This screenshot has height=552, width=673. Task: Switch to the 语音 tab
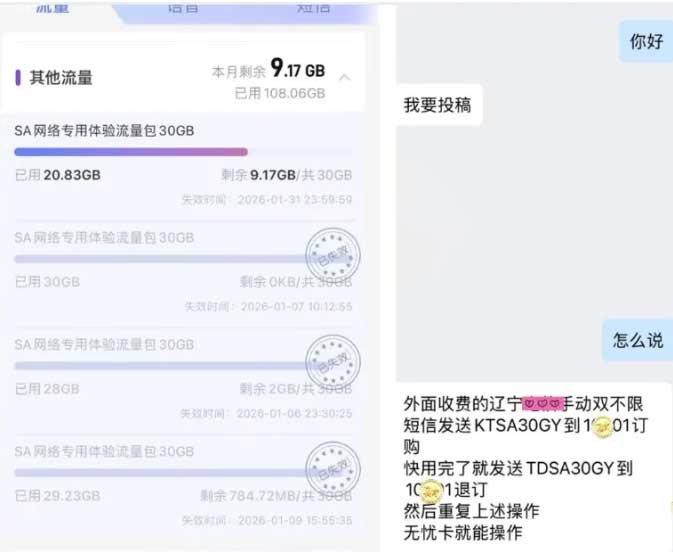183,7
